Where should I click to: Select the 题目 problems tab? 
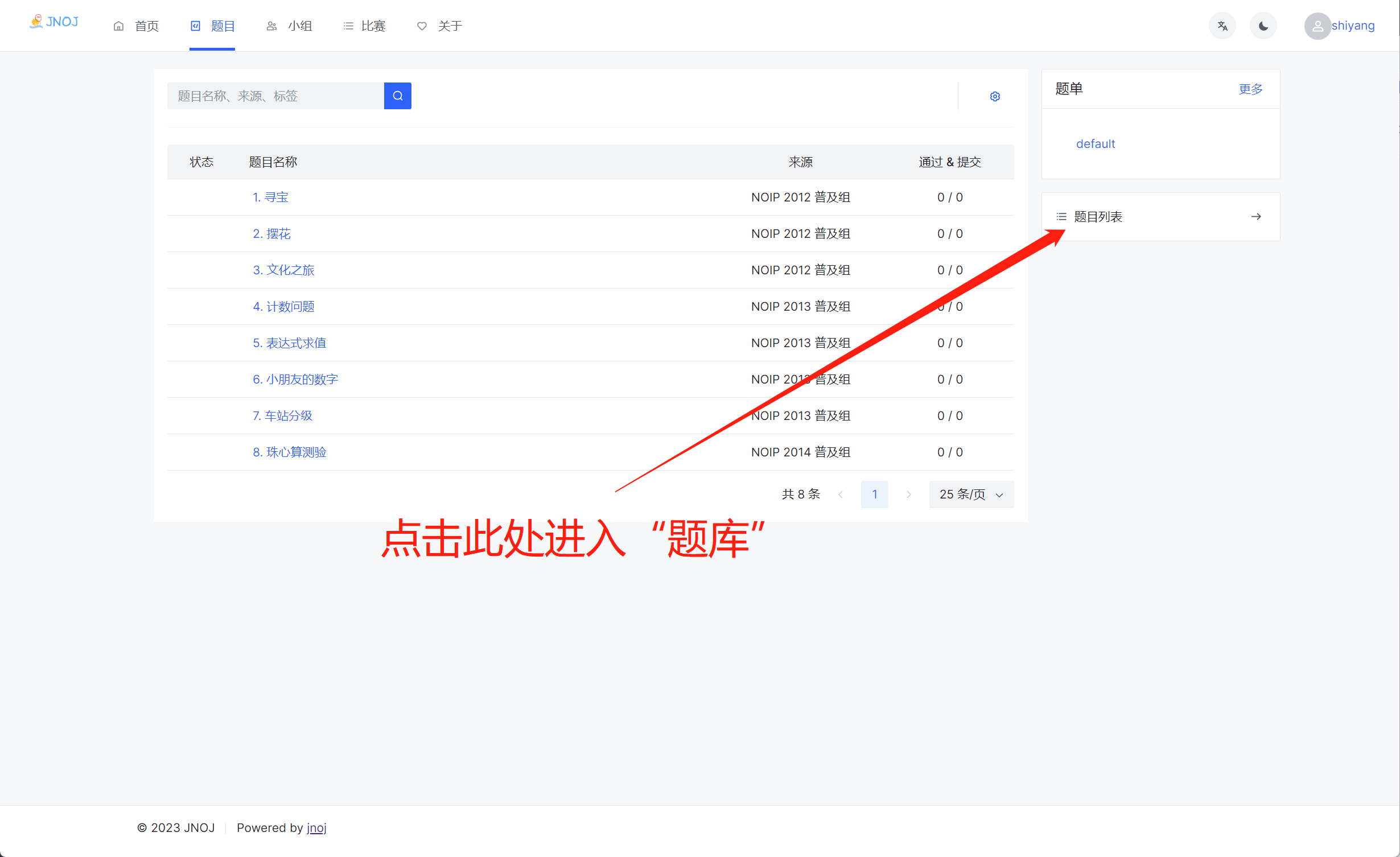[212, 26]
